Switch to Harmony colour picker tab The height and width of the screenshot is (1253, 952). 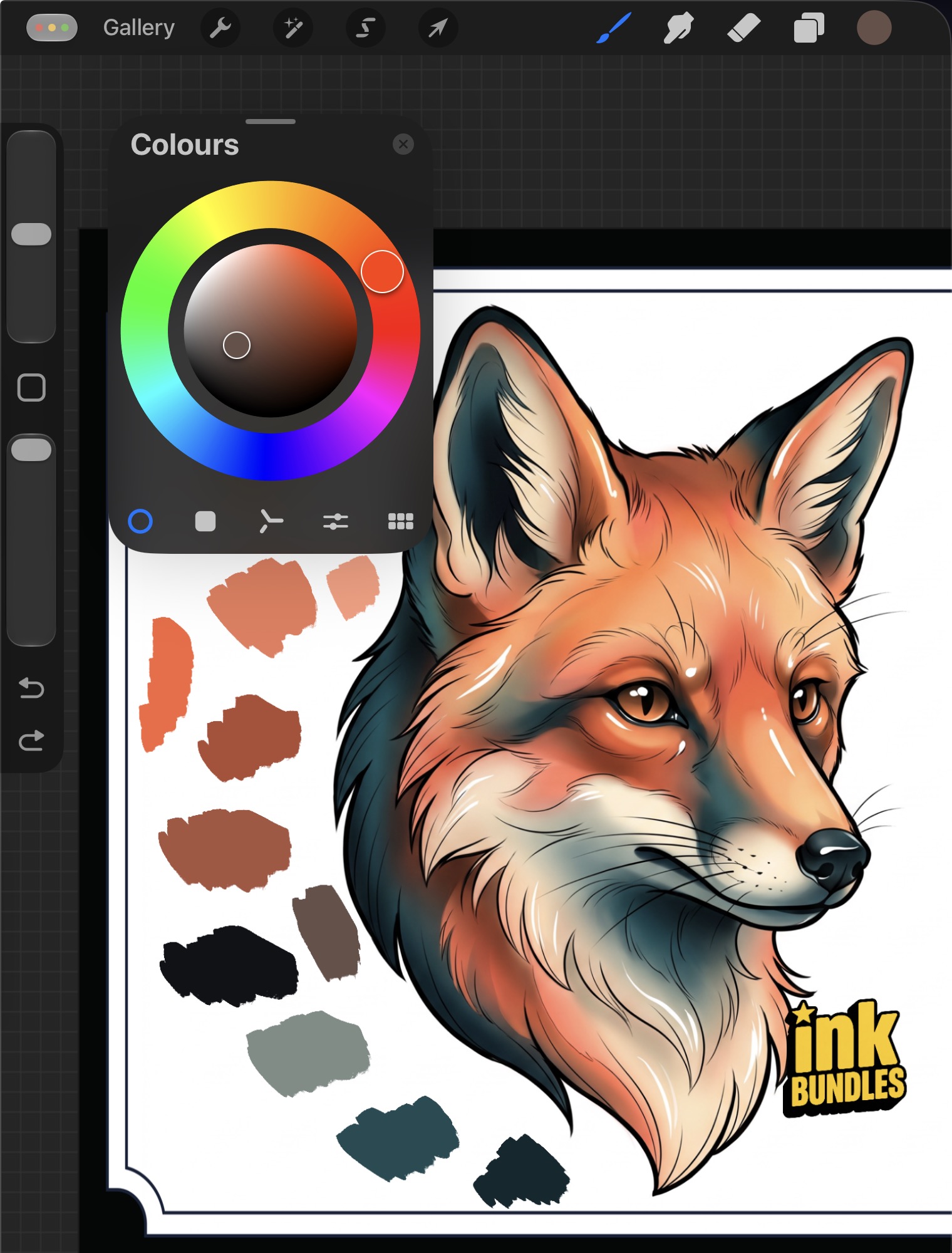271,521
